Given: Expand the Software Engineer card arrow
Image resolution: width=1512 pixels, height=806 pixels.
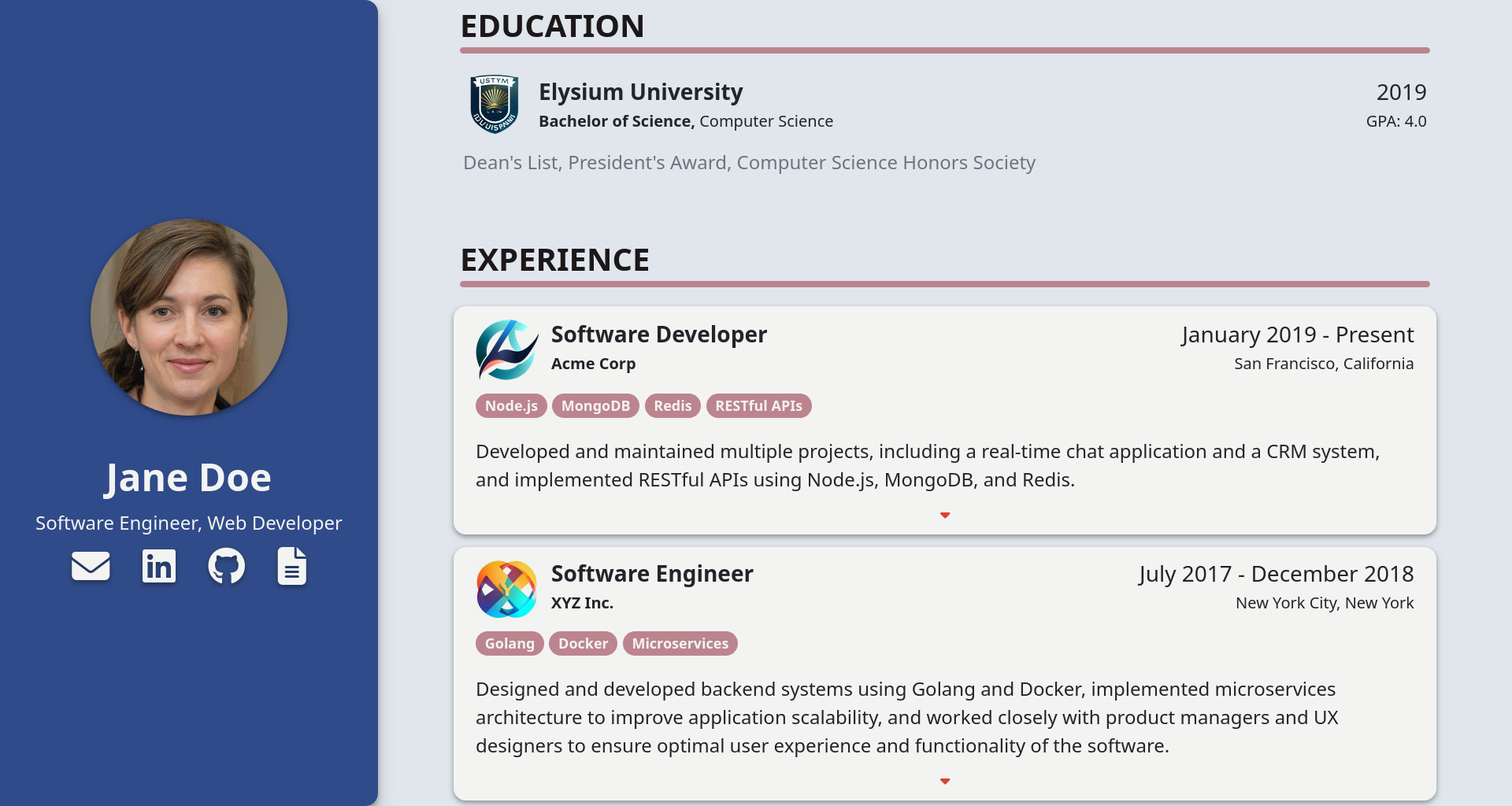Looking at the screenshot, I should 945,782.
